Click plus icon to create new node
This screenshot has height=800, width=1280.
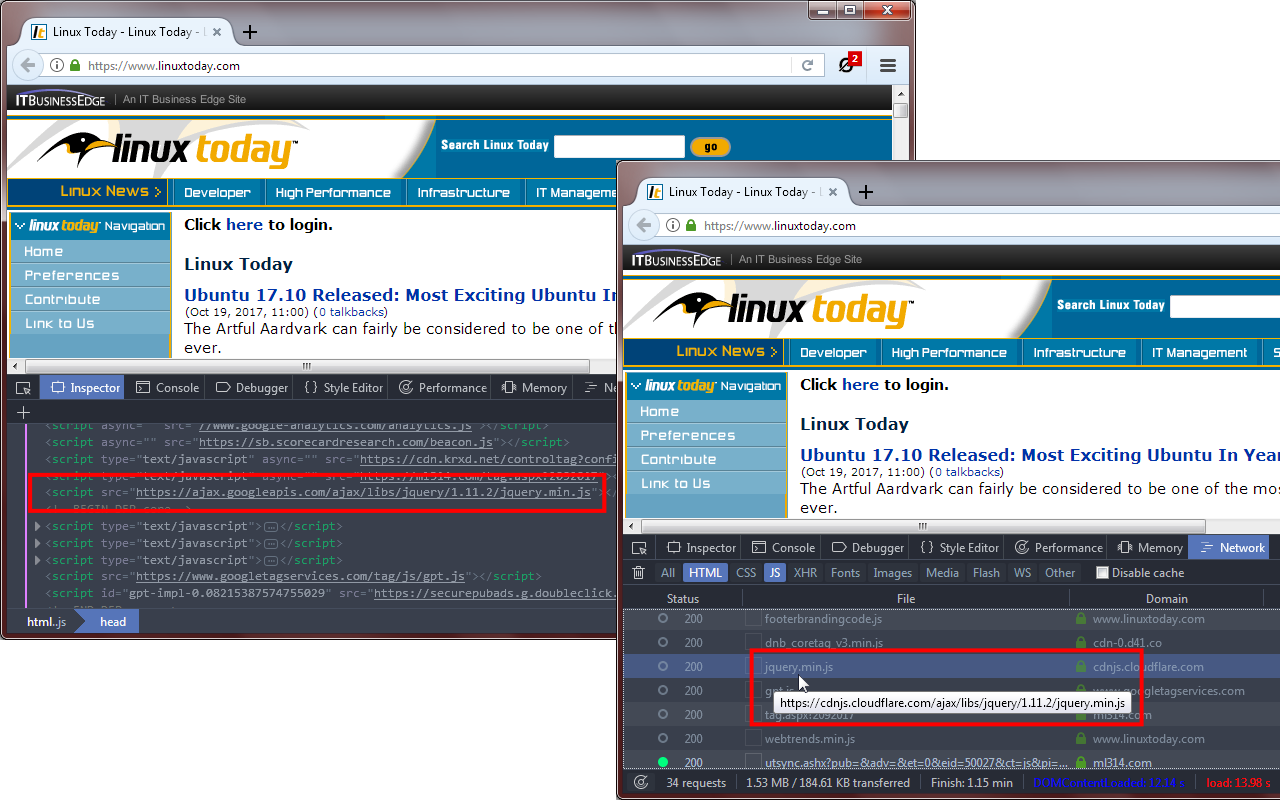pyautogui.click(x=24, y=412)
